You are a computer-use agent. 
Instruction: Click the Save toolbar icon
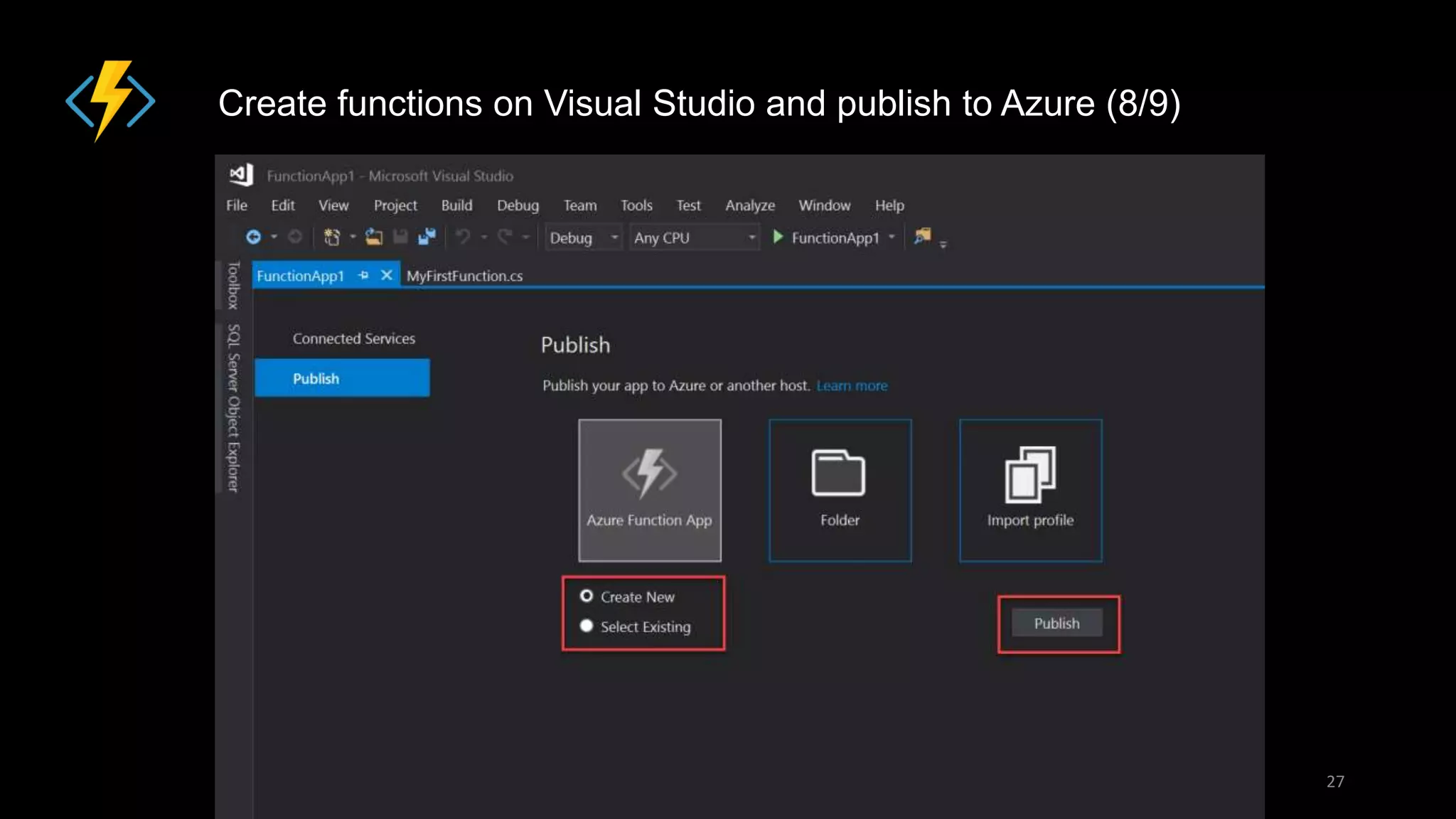[x=400, y=237]
